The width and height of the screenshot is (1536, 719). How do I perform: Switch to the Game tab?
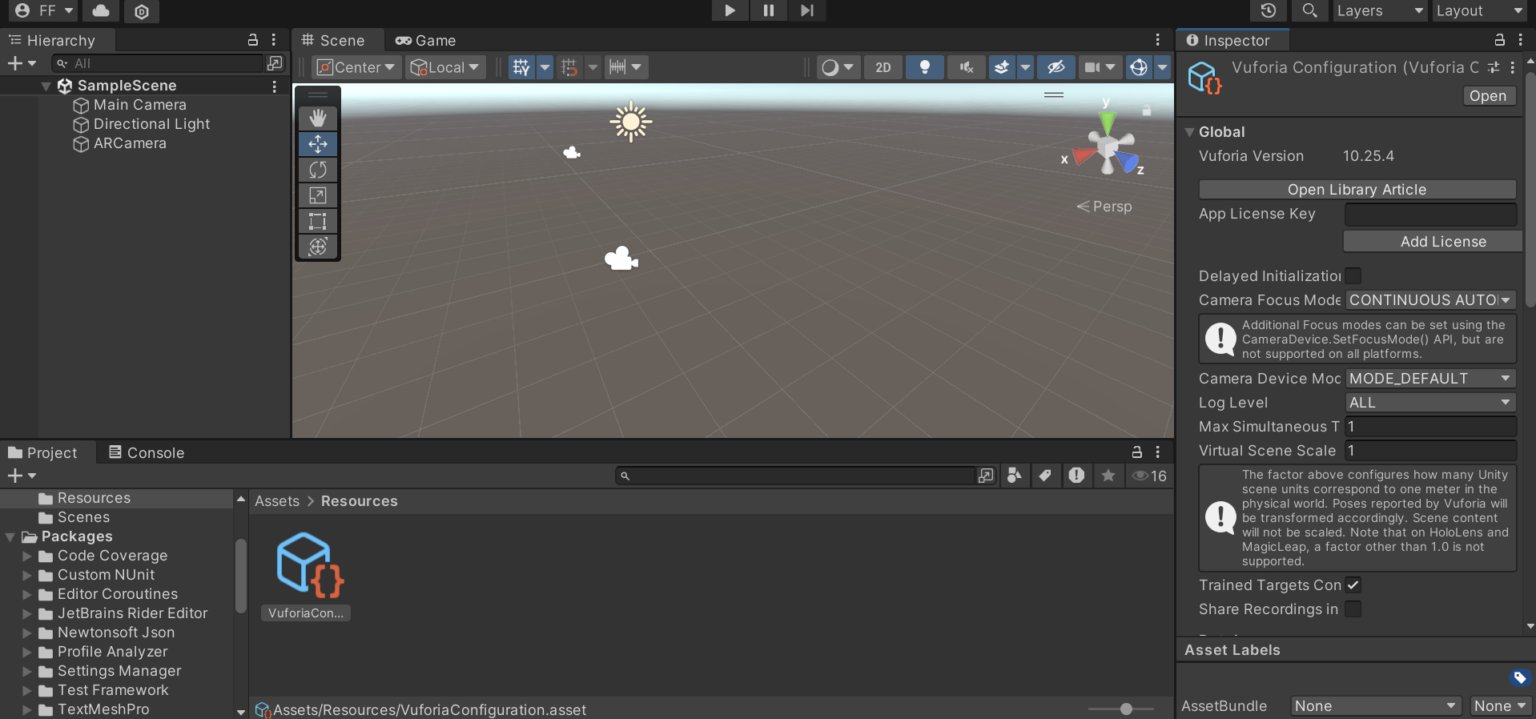pyautogui.click(x=425, y=41)
